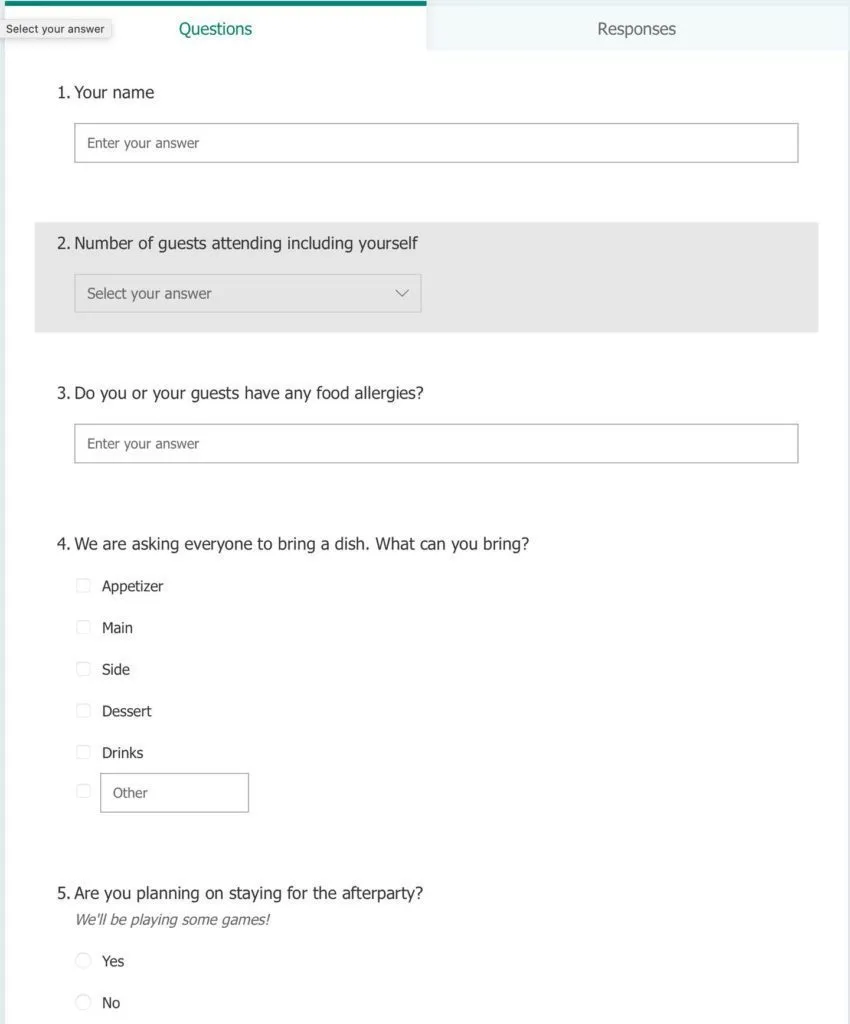Click the Other dish text field
Viewport: 850px width, 1024px height.
click(x=175, y=793)
